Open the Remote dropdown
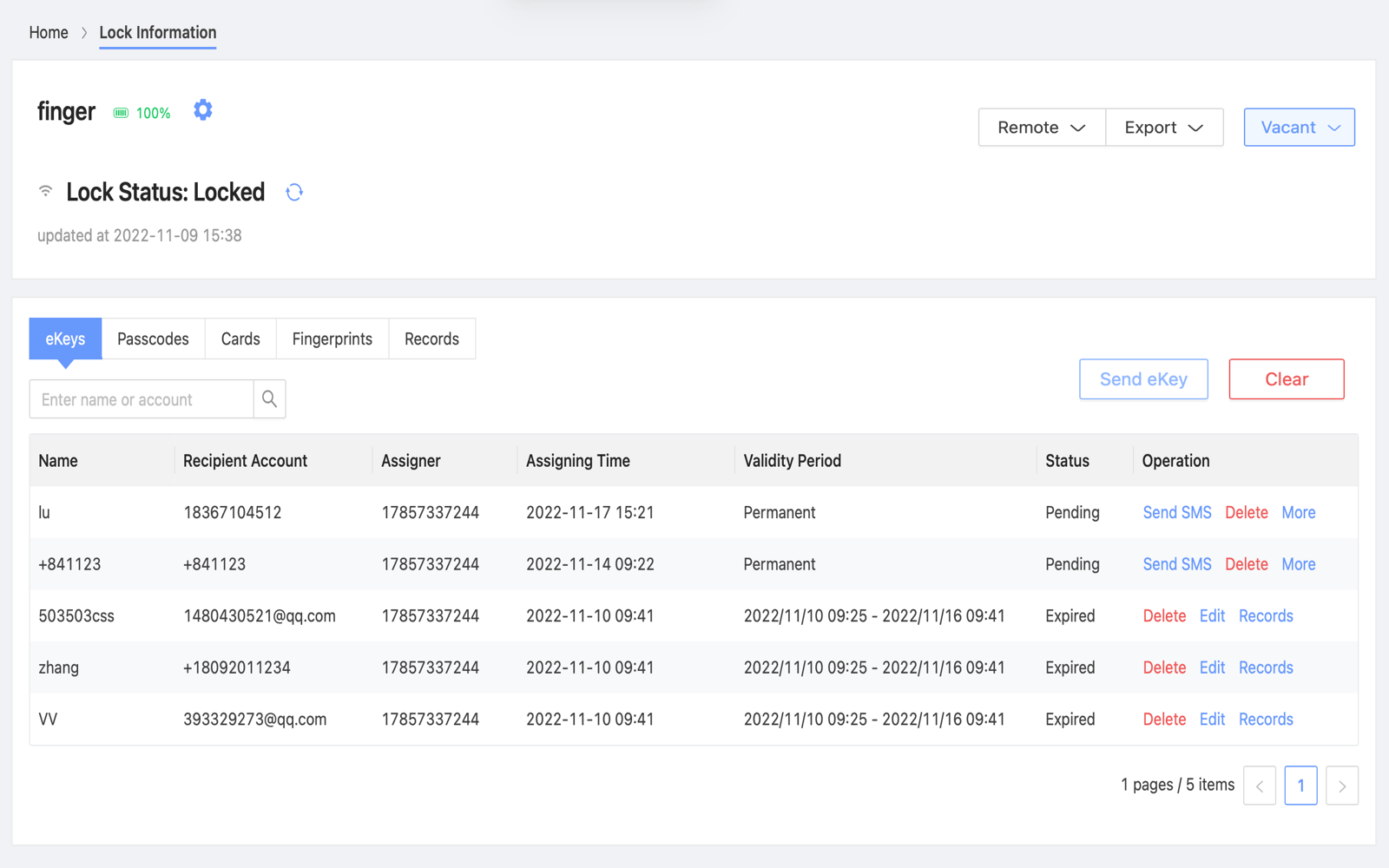 click(x=1042, y=128)
